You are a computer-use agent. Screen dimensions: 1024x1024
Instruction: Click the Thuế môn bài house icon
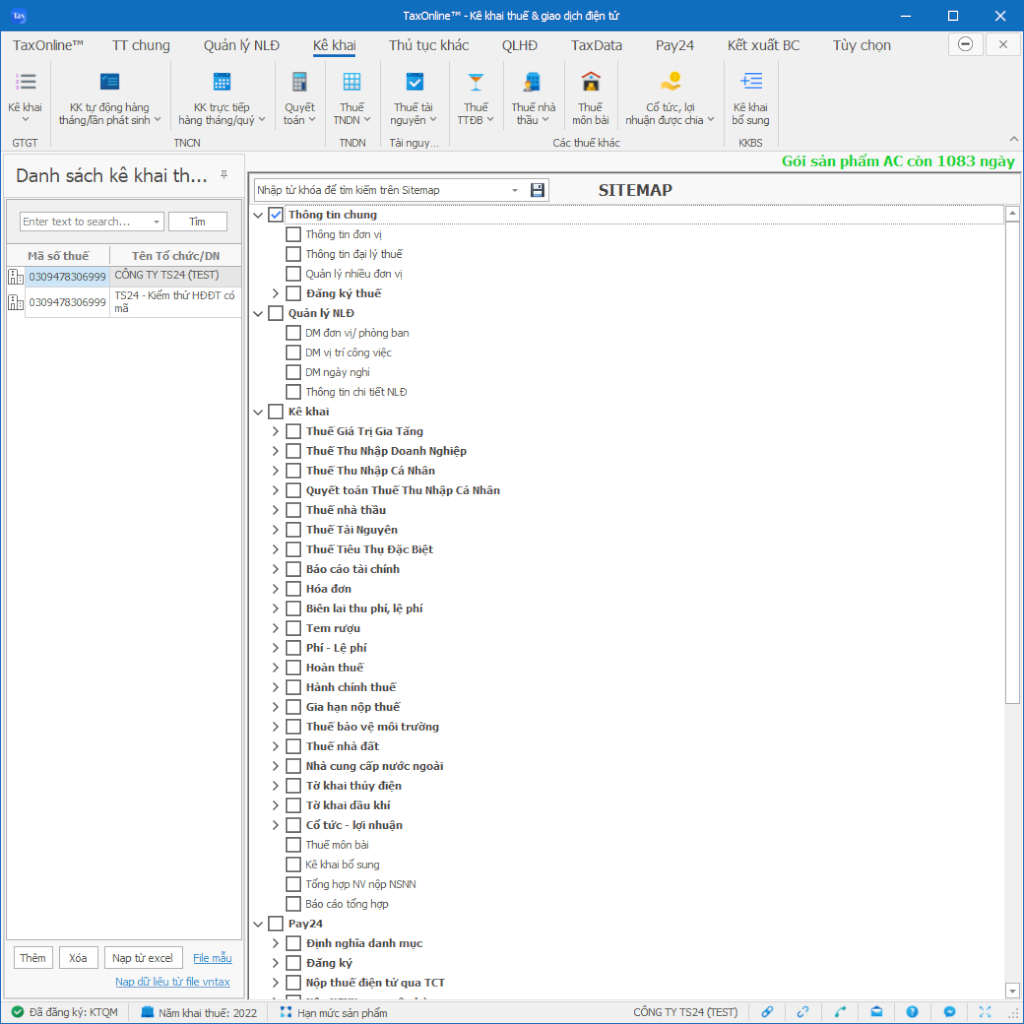click(x=590, y=83)
